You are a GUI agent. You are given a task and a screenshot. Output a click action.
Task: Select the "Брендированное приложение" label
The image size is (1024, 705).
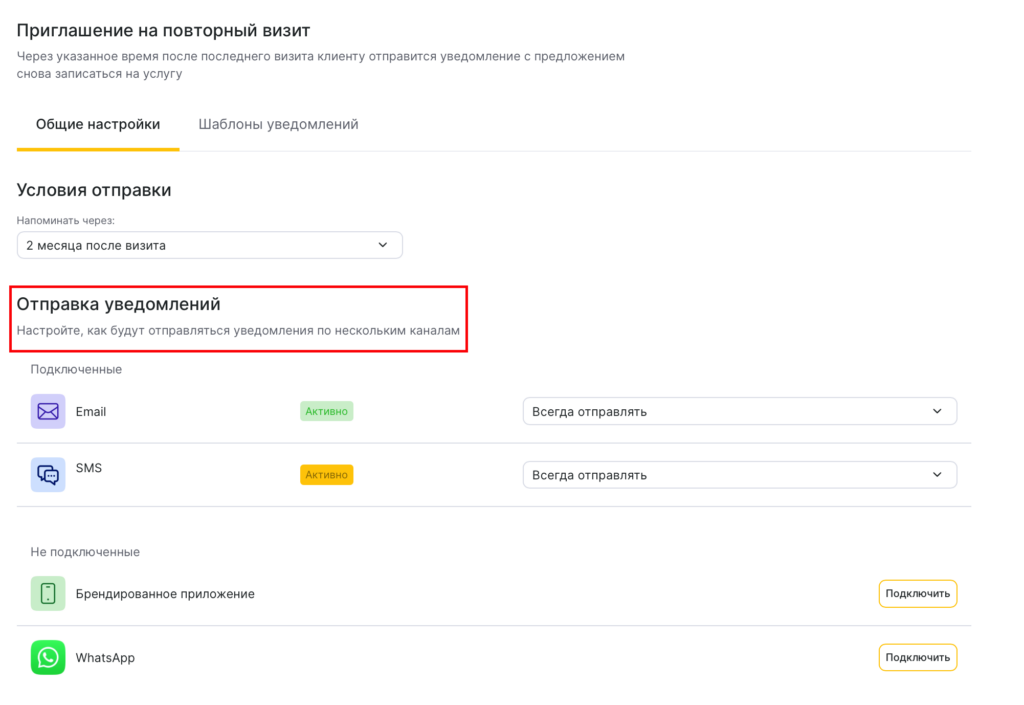click(165, 594)
